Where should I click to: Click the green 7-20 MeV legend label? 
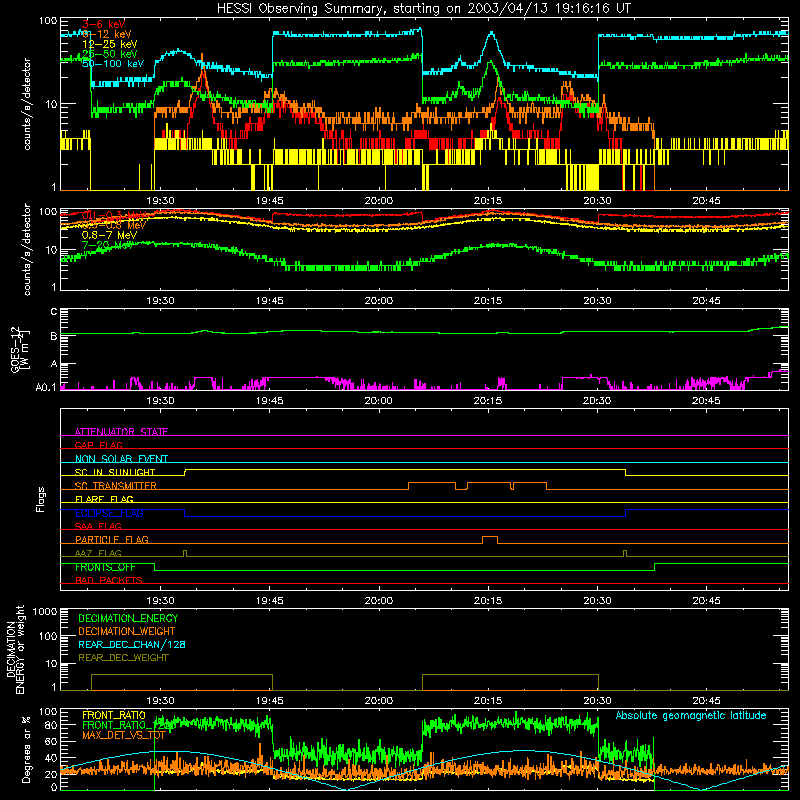(108, 245)
